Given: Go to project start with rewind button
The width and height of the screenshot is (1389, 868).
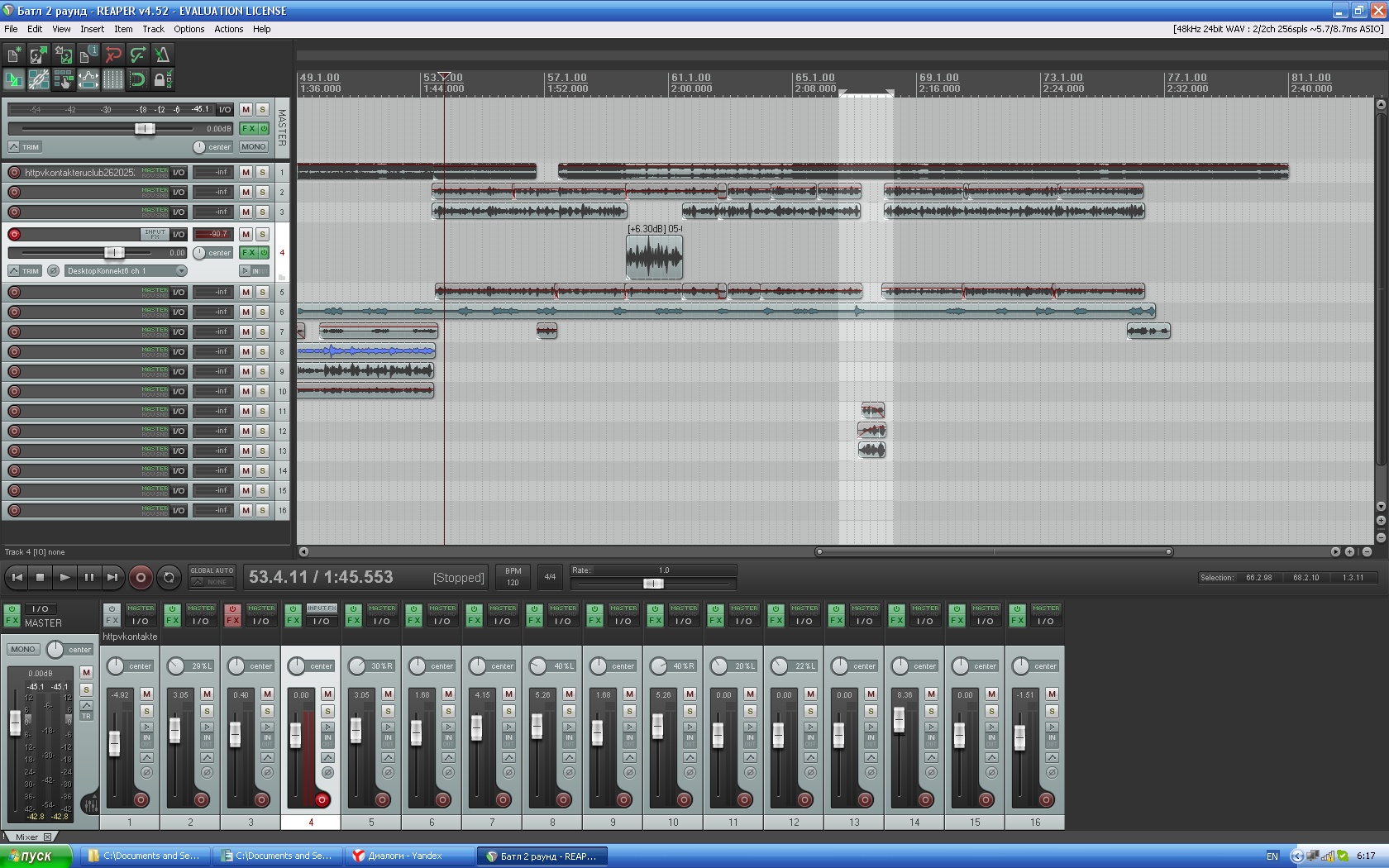Looking at the screenshot, I should [x=16, y=577].
